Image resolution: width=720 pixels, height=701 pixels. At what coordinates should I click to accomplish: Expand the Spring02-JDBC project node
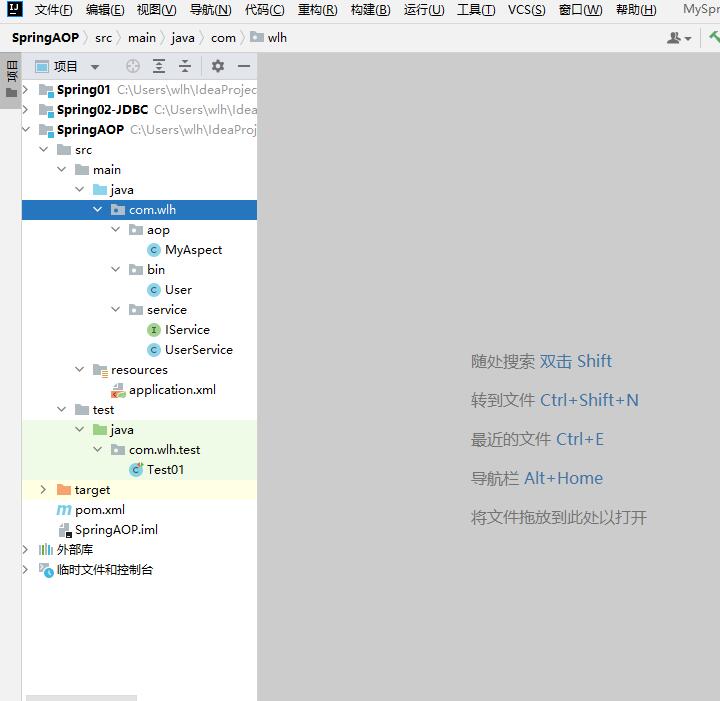(x=26, y=110)
